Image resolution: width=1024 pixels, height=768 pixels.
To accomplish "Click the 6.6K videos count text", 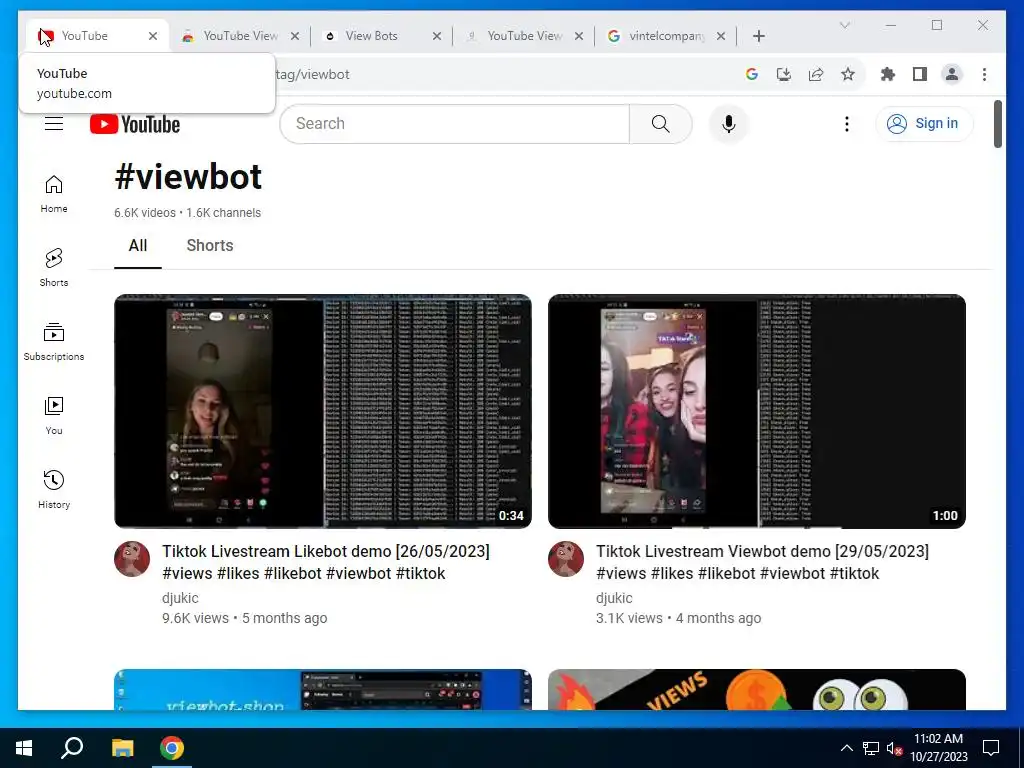I will coord(145,213).
